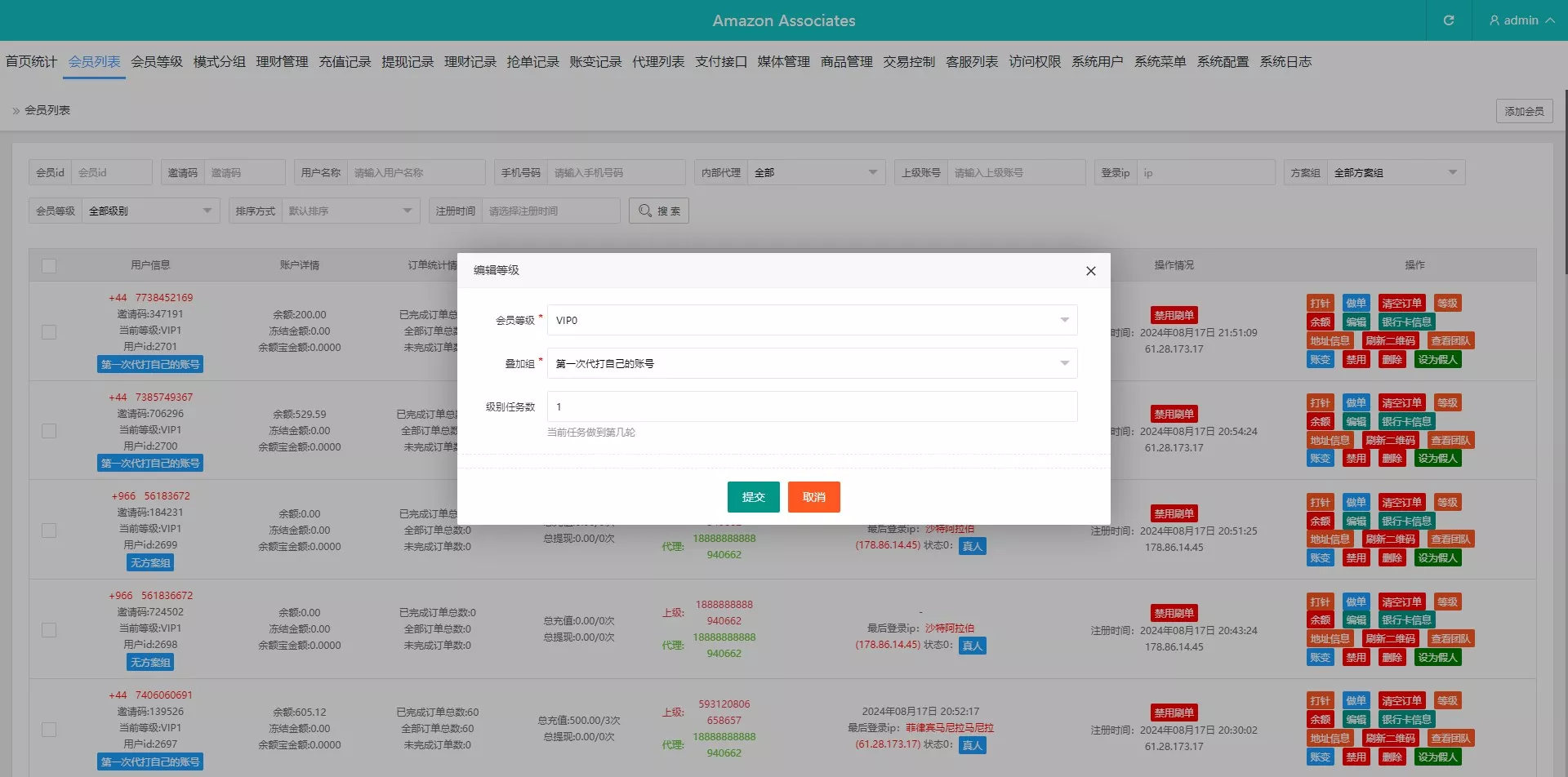Screen dimensions: 1568x777
Task: Expand the 方案组 filter dropdown
Action: click(x=1395, y=173)
